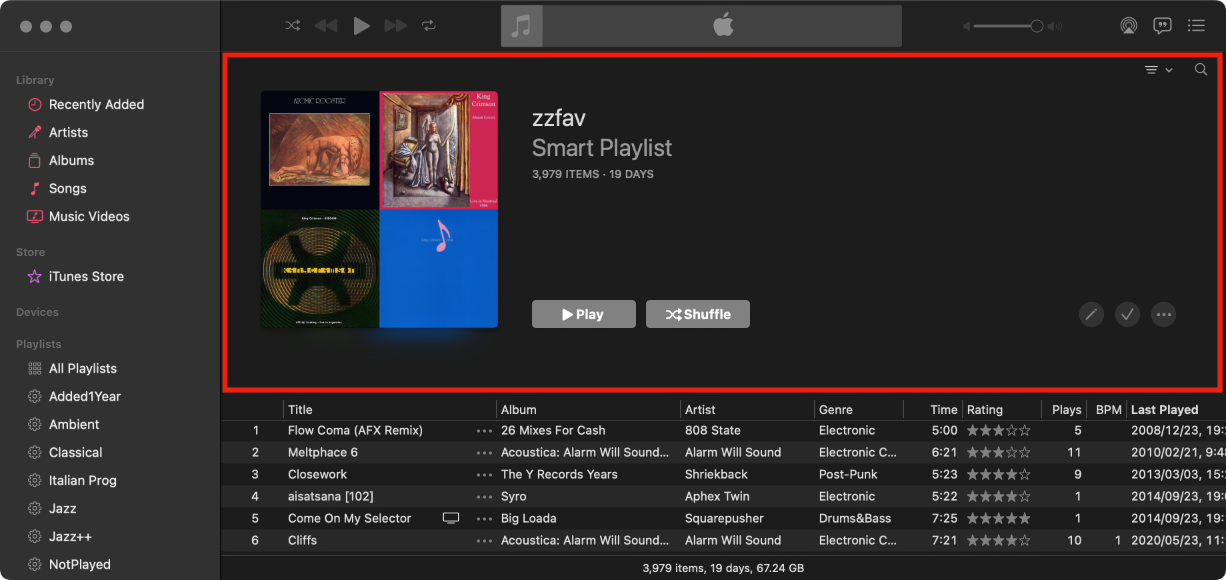Click the video icon on Come On My Selector
Screen dimensions: 1226x580
click(451, 518)
